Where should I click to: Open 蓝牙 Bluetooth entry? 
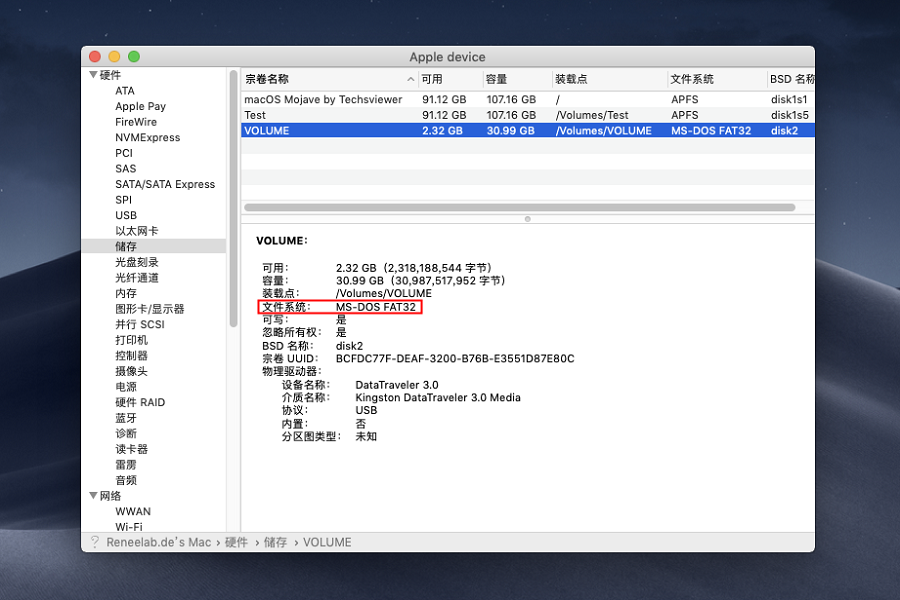click(x=126, y=417)
